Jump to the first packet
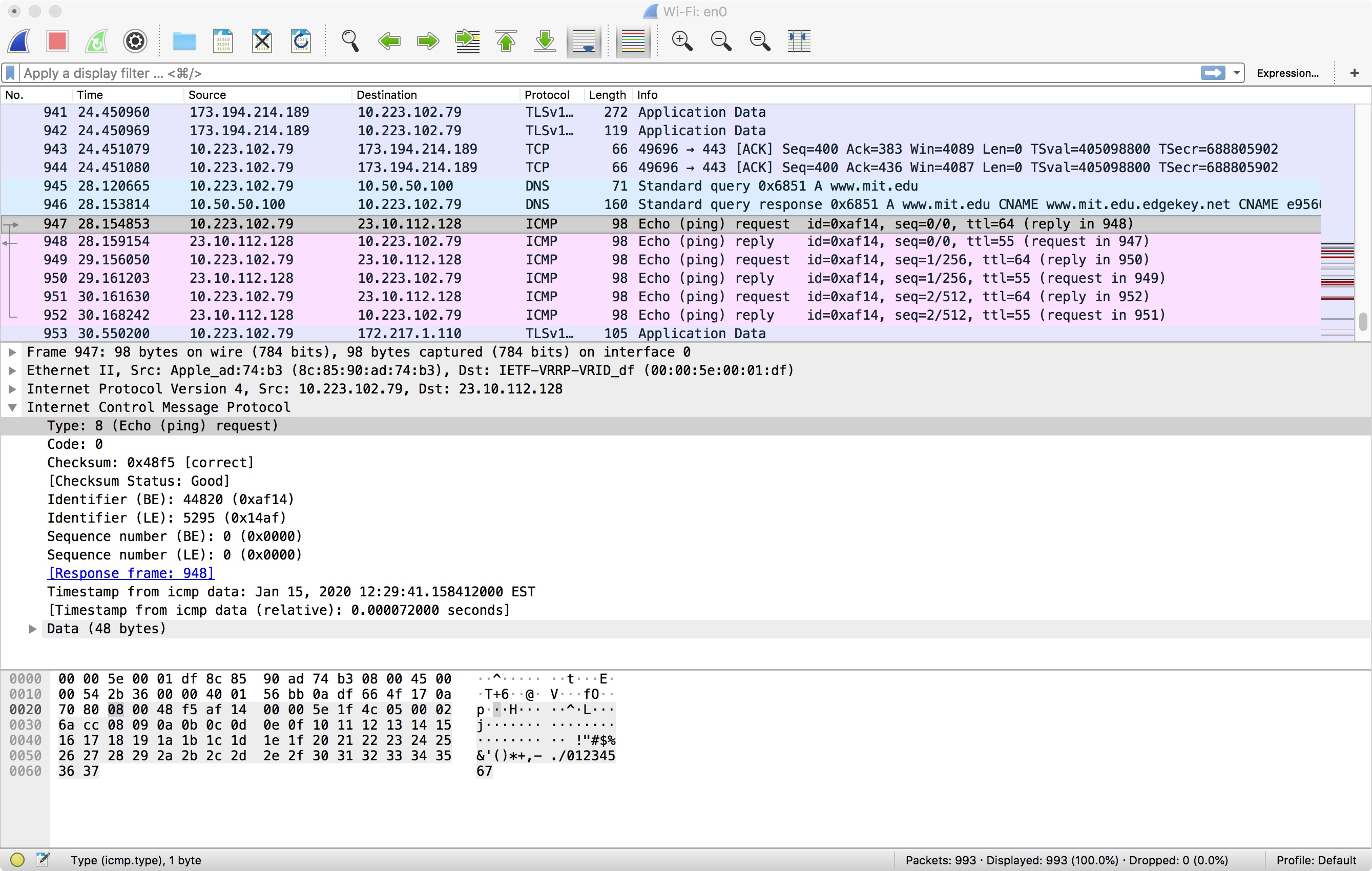The width and height of the screenshot is (1372, 871). [506, 41]
